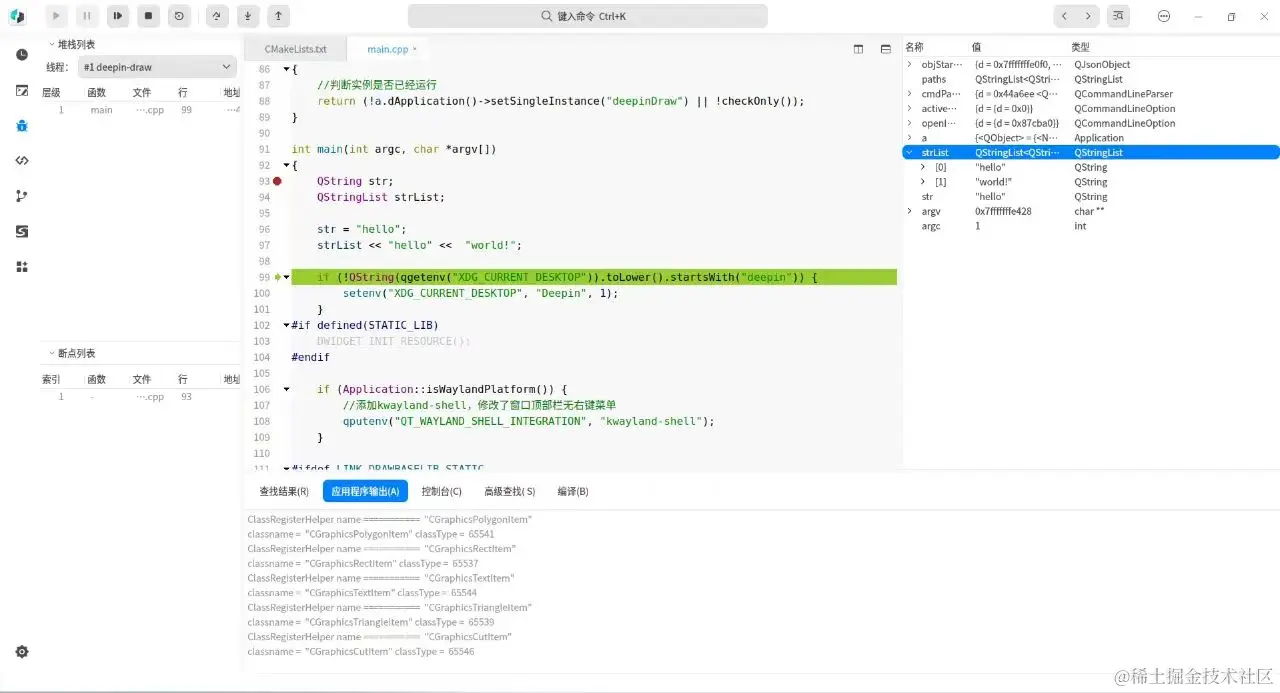The height and width of the screenshot is (693, 1280).
Task: Click the pause debugging button
Action: pyautogui.click(x=87, y=16)
